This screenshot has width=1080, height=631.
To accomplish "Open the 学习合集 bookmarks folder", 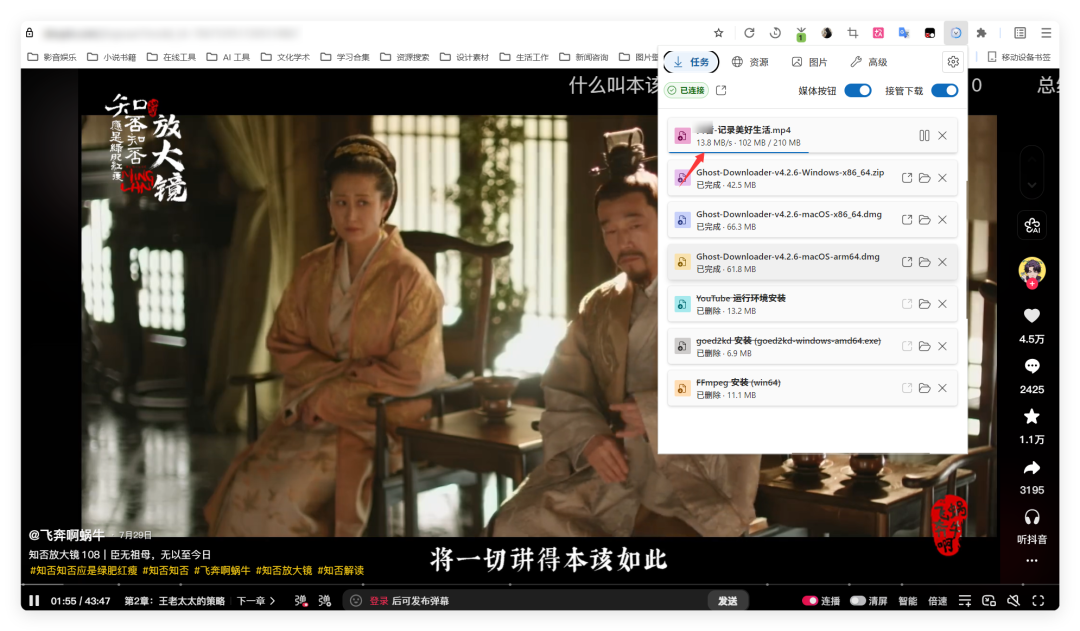I will coord(345,57).
